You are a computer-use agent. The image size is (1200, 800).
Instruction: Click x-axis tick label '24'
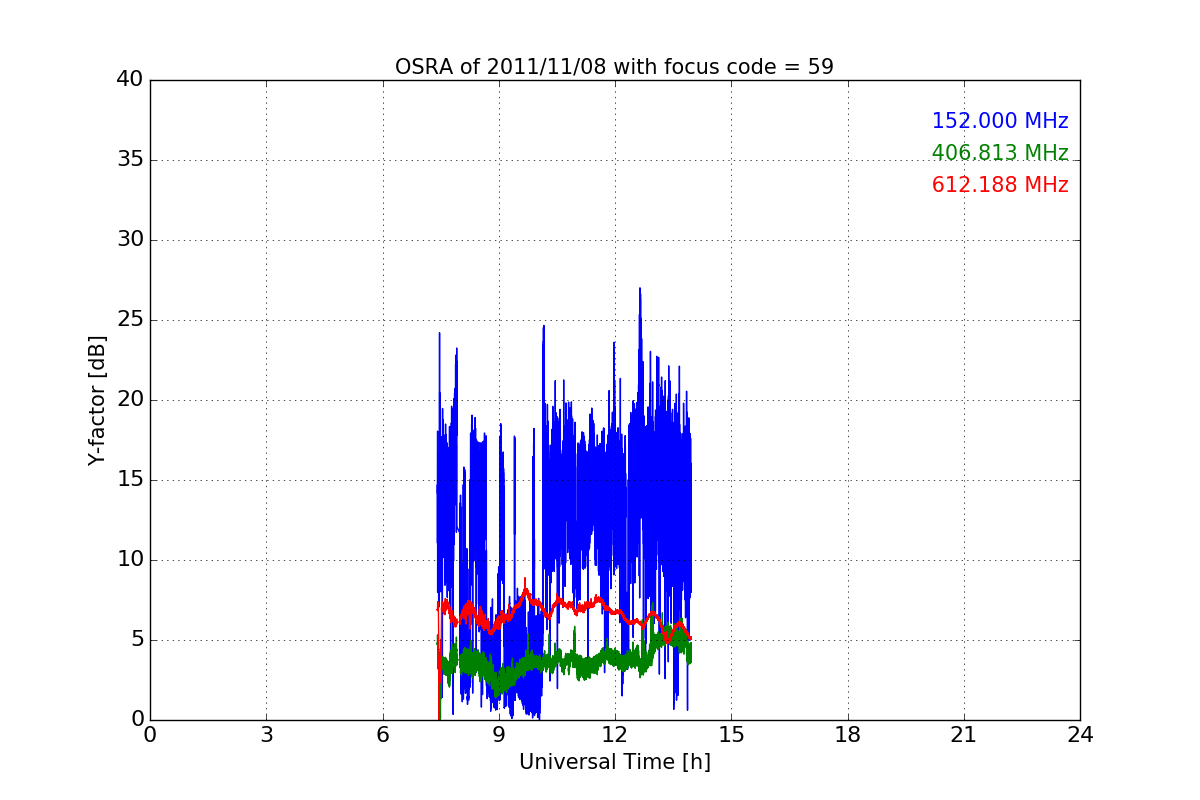(x=1080, y=735)
